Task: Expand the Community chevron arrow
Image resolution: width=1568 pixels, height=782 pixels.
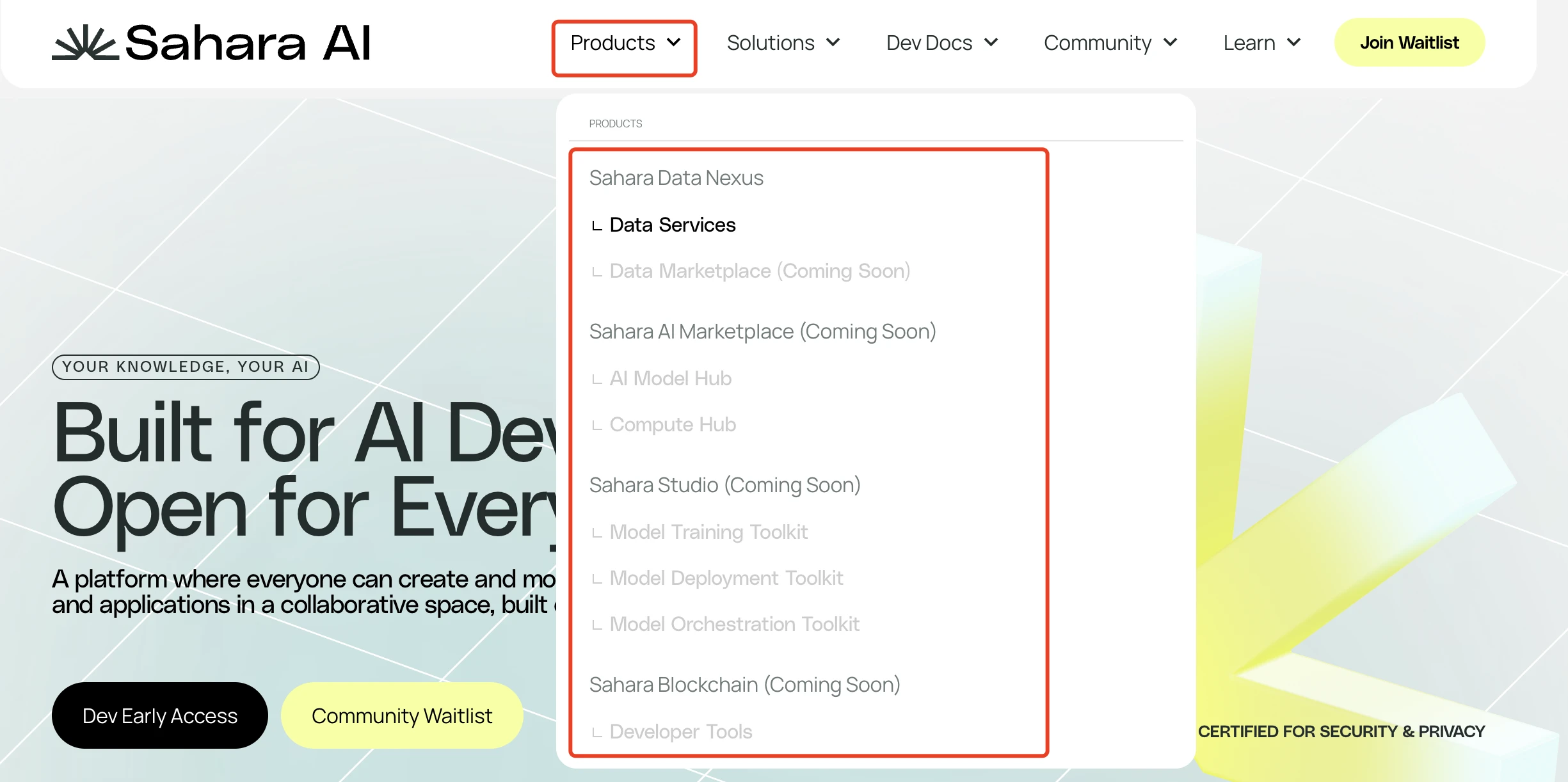Action: 1170,42
